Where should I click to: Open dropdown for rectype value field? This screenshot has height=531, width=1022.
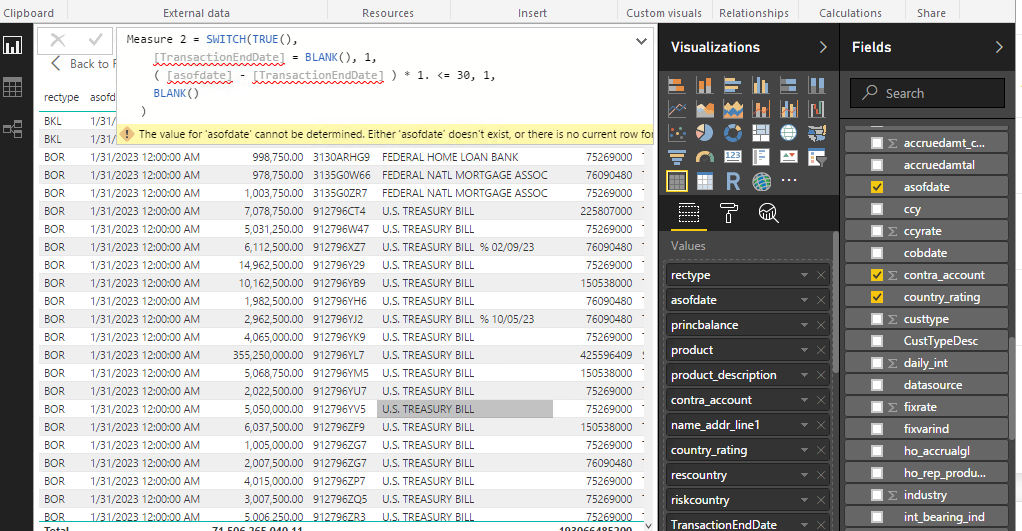click(x=804, y=275)
